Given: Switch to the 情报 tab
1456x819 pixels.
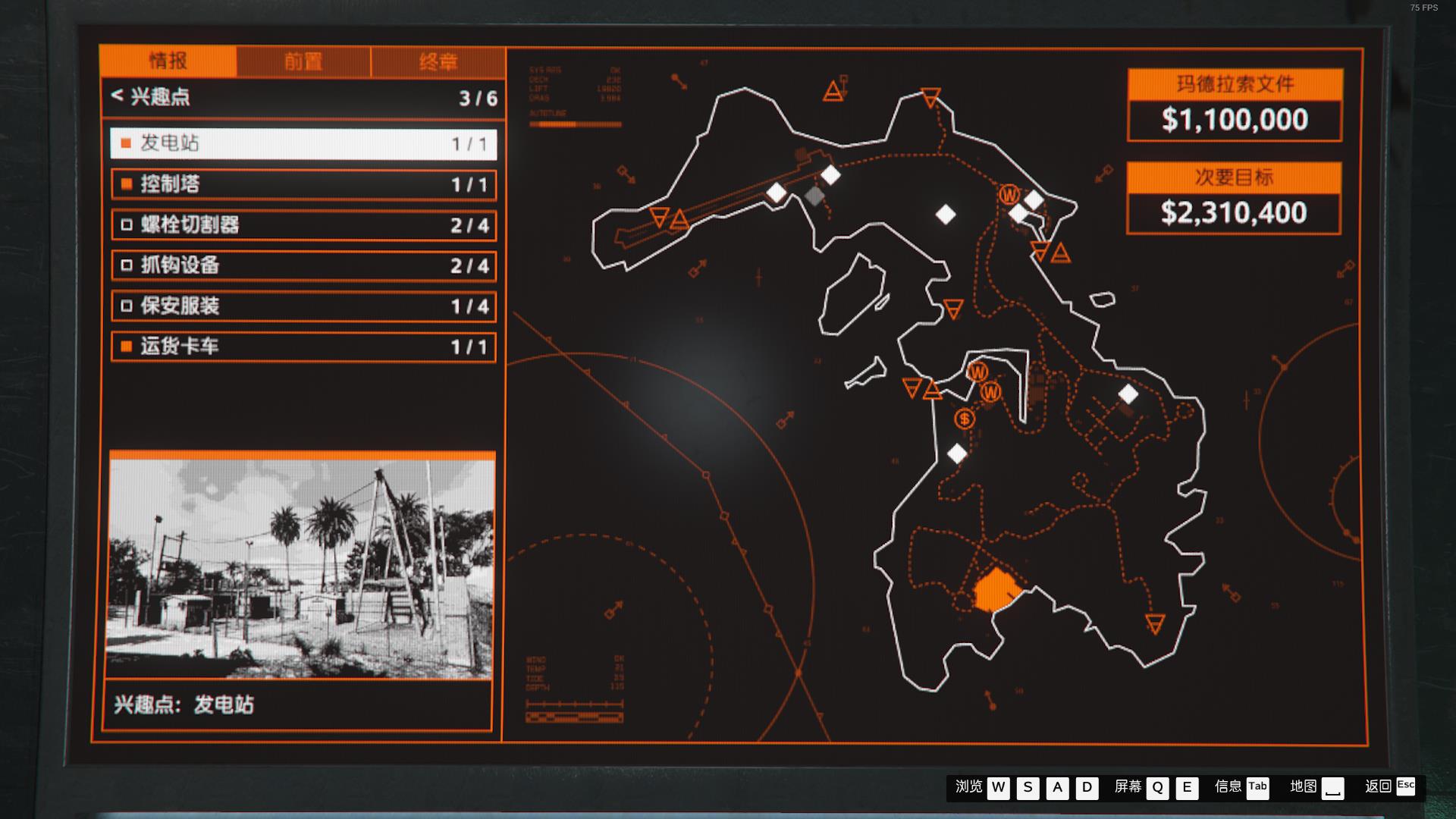Looking at the screenshot, I should coord(168,61).
